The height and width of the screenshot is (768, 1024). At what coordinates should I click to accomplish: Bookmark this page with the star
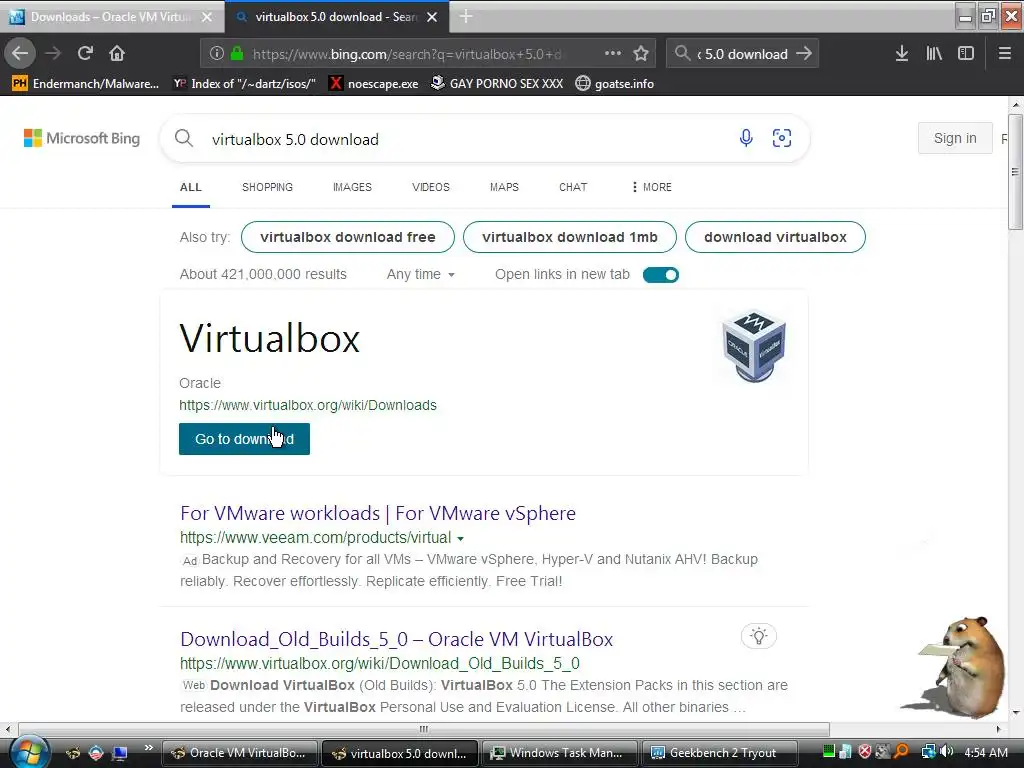point(641,54)
